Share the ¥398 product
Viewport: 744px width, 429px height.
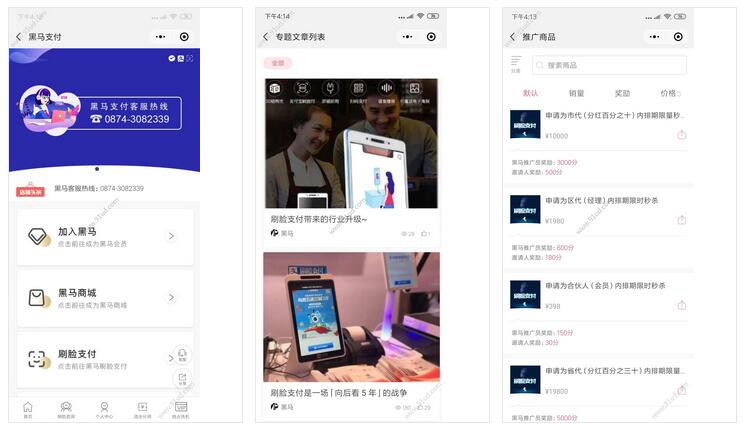[682, 305]
